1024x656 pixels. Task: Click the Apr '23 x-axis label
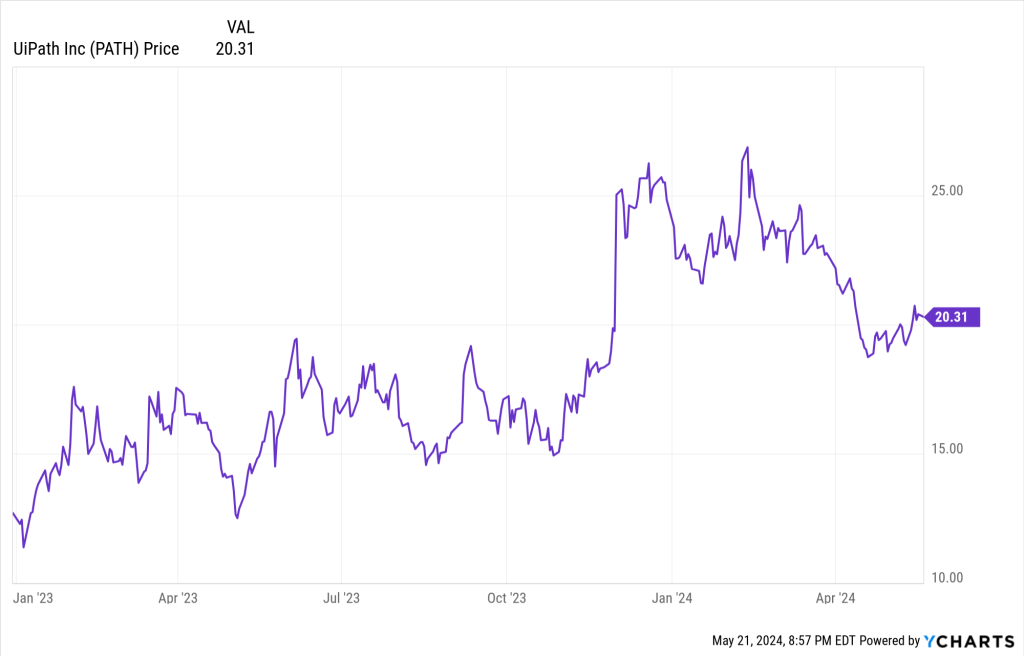[x=177, y=598]
